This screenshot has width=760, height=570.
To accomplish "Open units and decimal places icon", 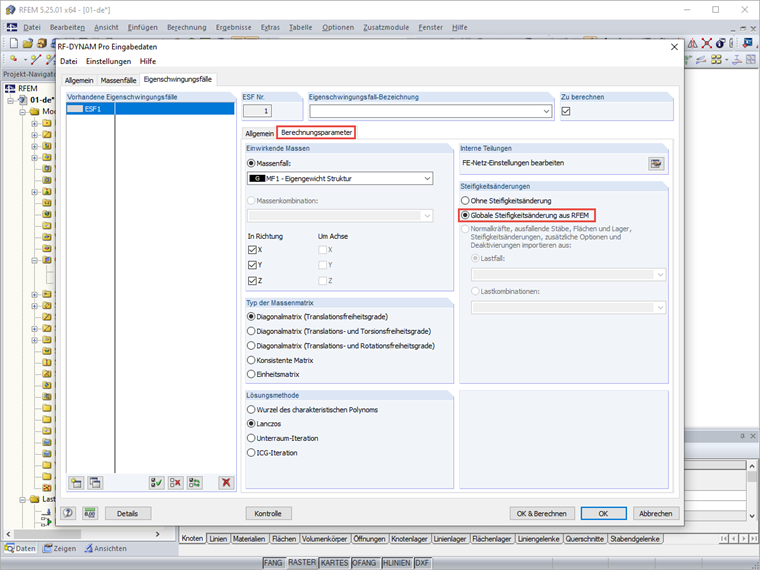I will (90, 513).
